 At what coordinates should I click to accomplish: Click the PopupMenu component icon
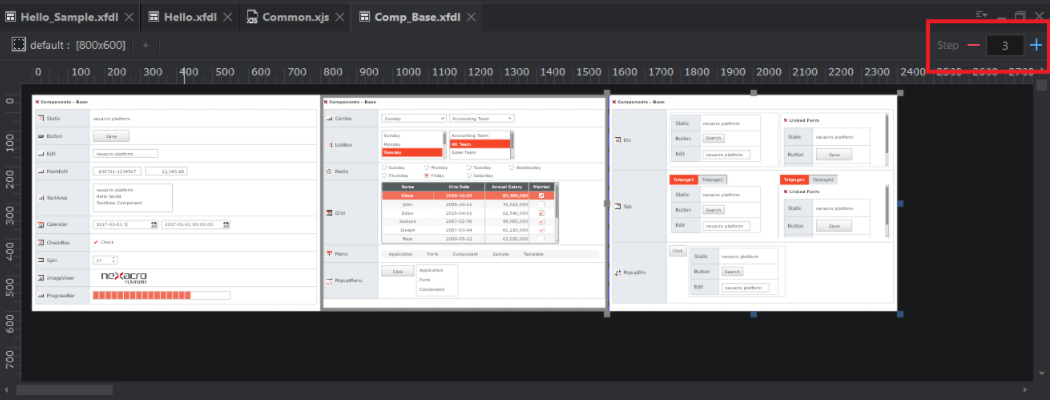coord(329,280)
